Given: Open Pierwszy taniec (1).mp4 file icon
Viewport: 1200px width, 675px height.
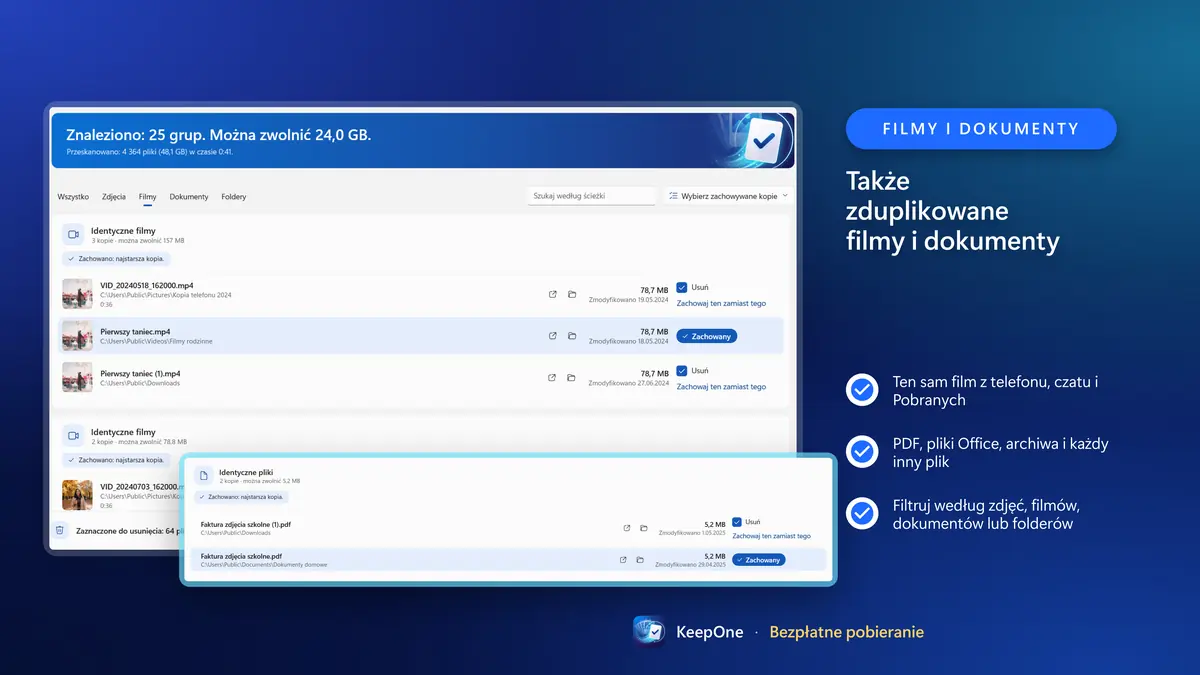Looking at the screenshot, I should (x=552, y=378).
